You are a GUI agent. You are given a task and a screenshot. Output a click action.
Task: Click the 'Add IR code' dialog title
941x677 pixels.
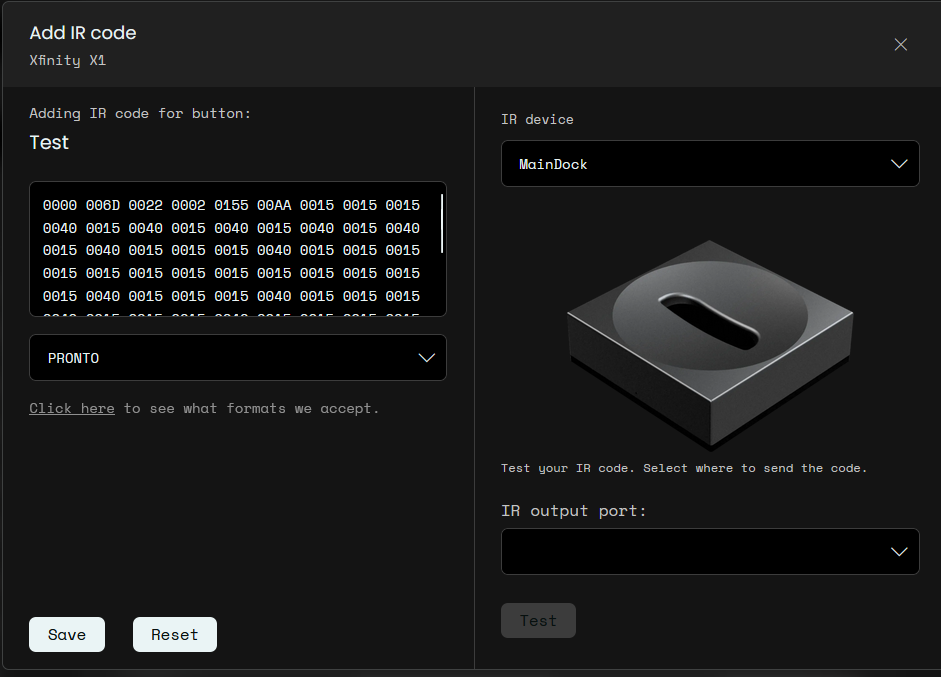(83, 33)
